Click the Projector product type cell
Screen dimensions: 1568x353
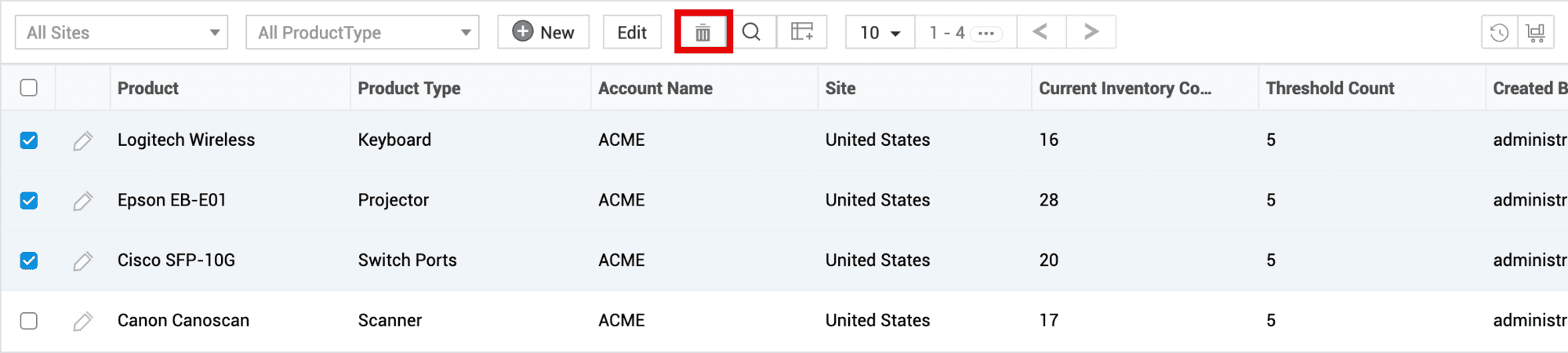coord(394,200)
